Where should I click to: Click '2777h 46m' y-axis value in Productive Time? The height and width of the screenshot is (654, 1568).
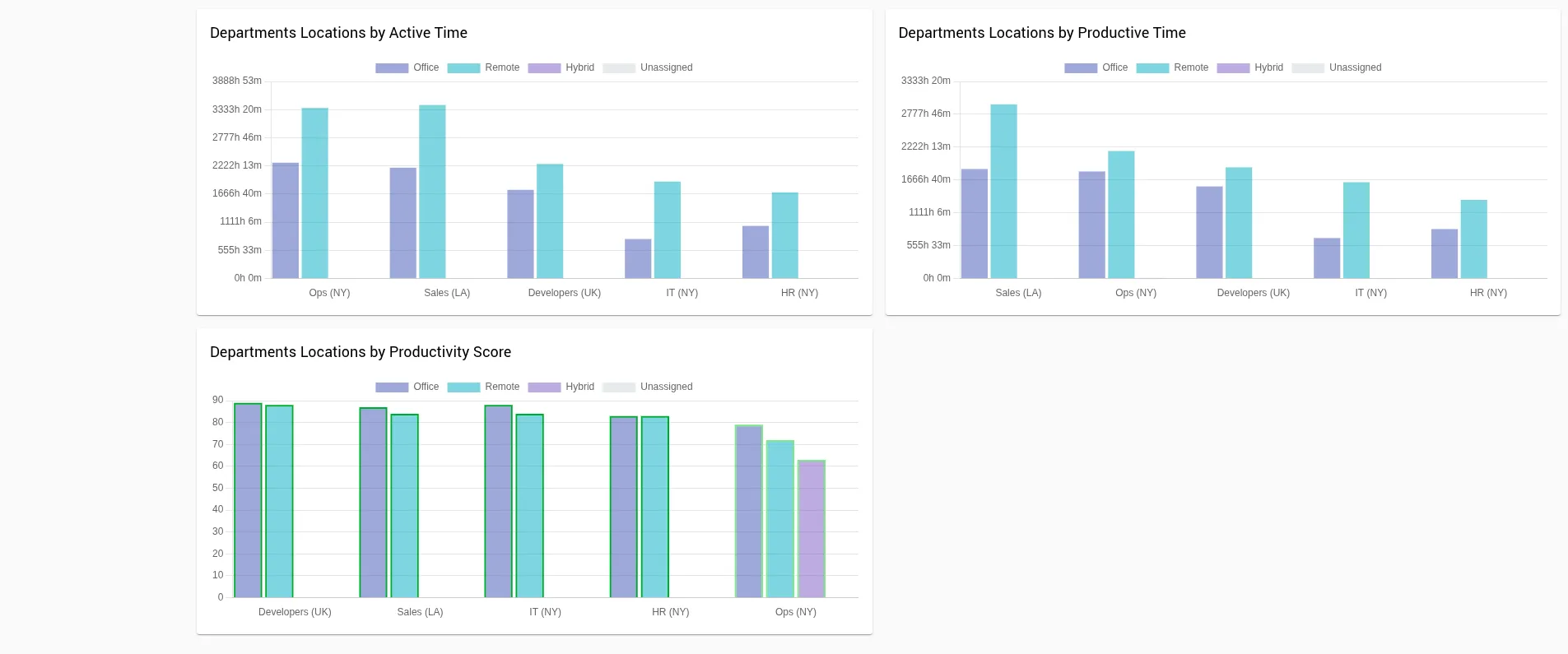click(926, 114)
